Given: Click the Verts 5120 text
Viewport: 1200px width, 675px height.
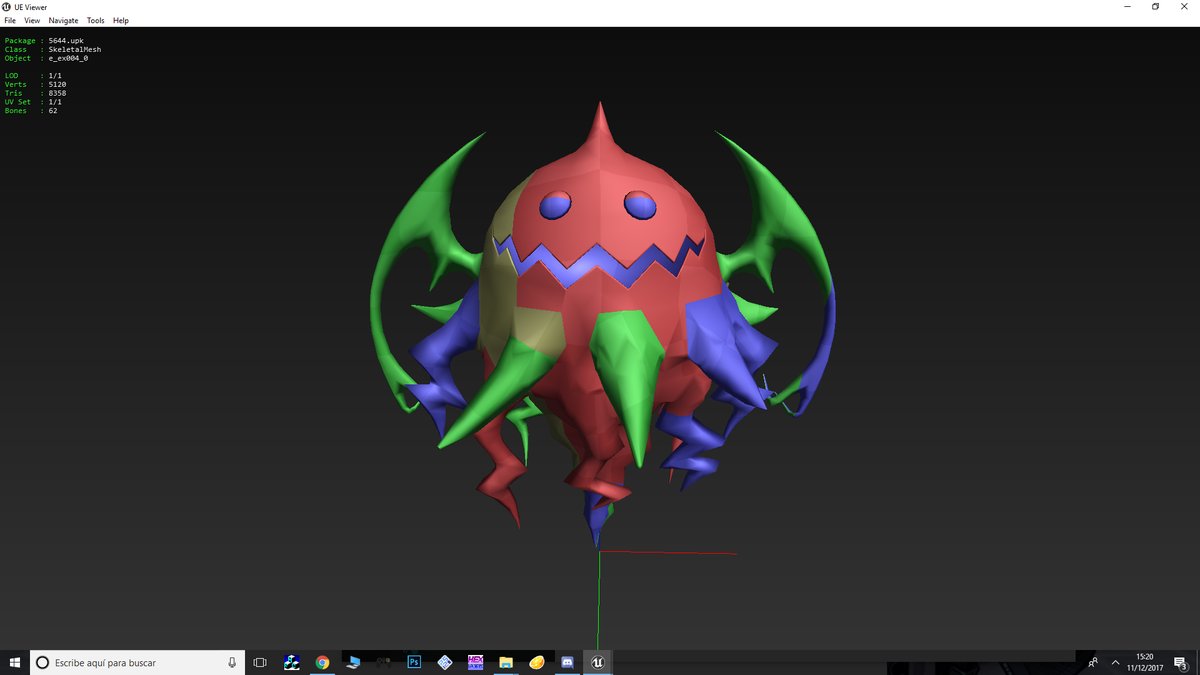Looking at the screenshot, I should (x=35, y=84).
